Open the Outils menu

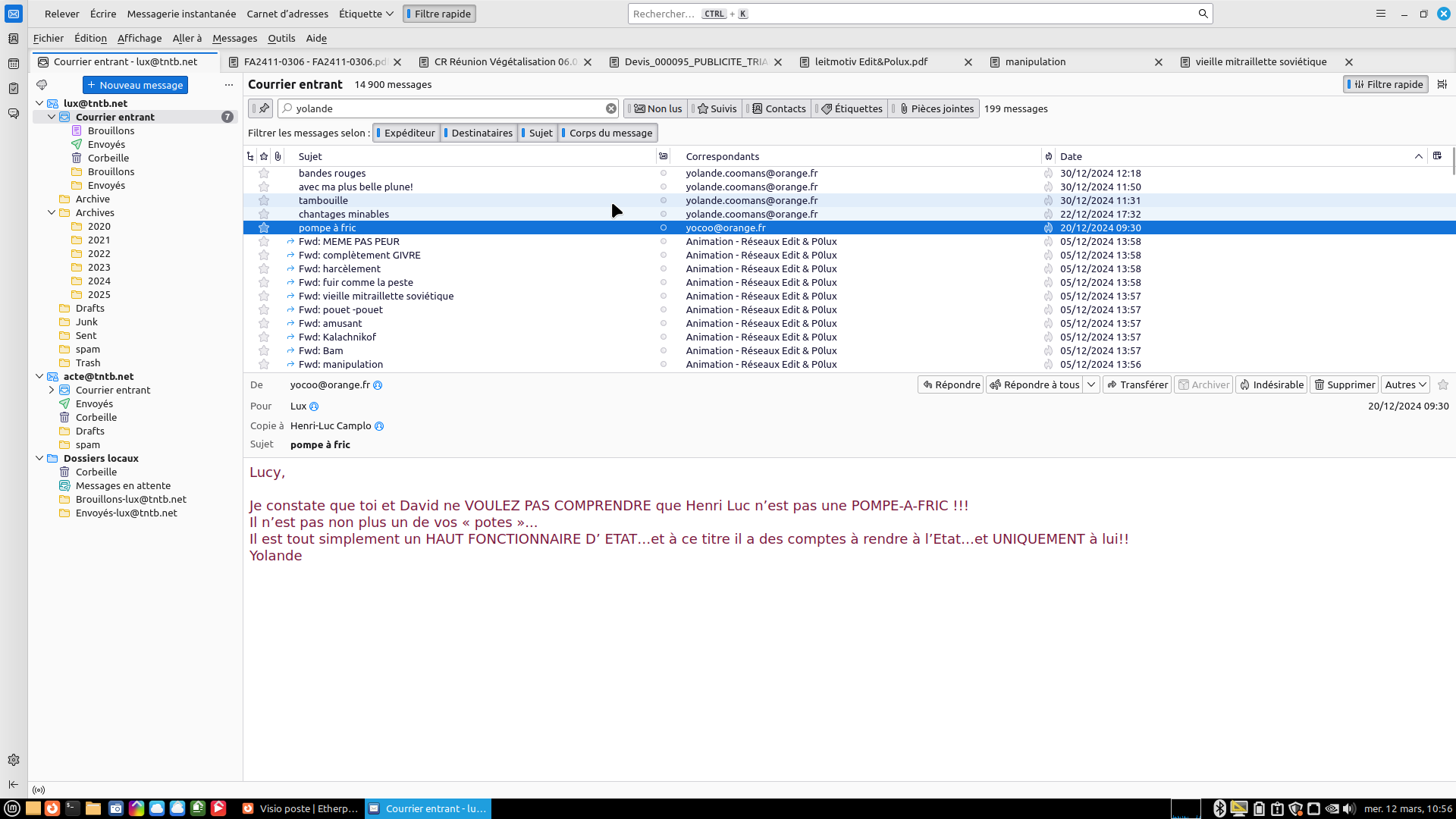click(x=281, y=38)
